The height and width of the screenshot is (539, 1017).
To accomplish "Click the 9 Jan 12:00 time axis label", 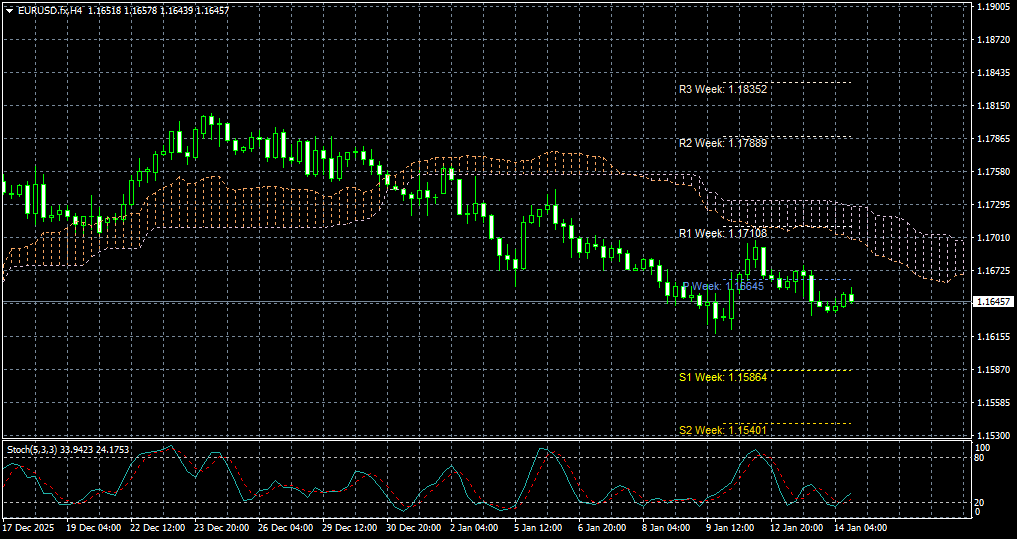I will click(x=731, y=528).
